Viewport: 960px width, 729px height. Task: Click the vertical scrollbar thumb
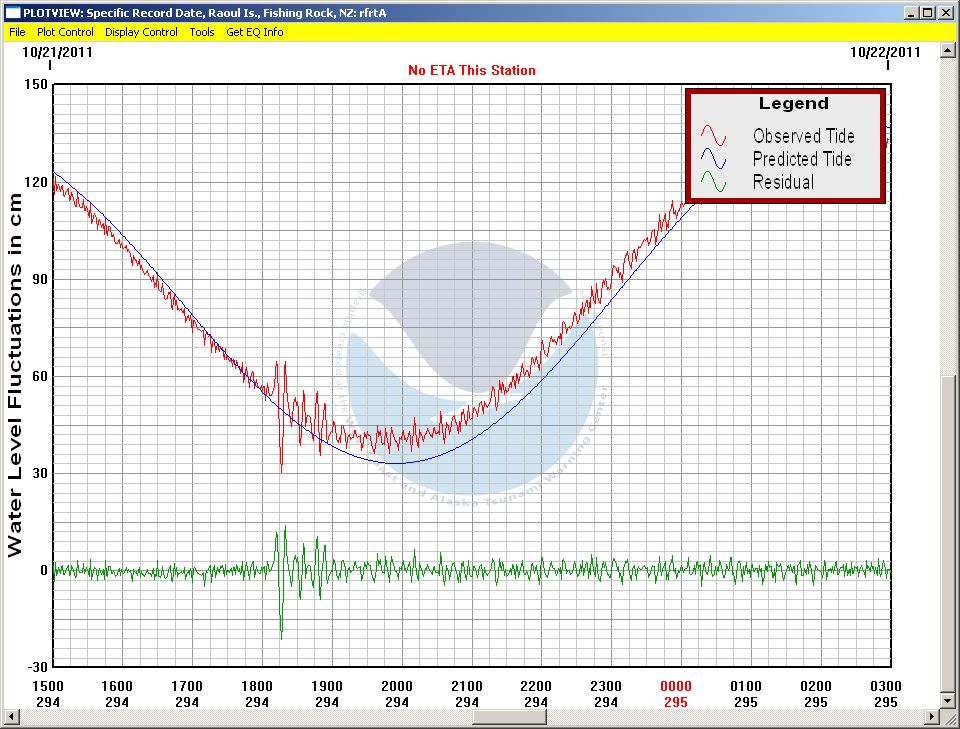click(x=948, y=533)
